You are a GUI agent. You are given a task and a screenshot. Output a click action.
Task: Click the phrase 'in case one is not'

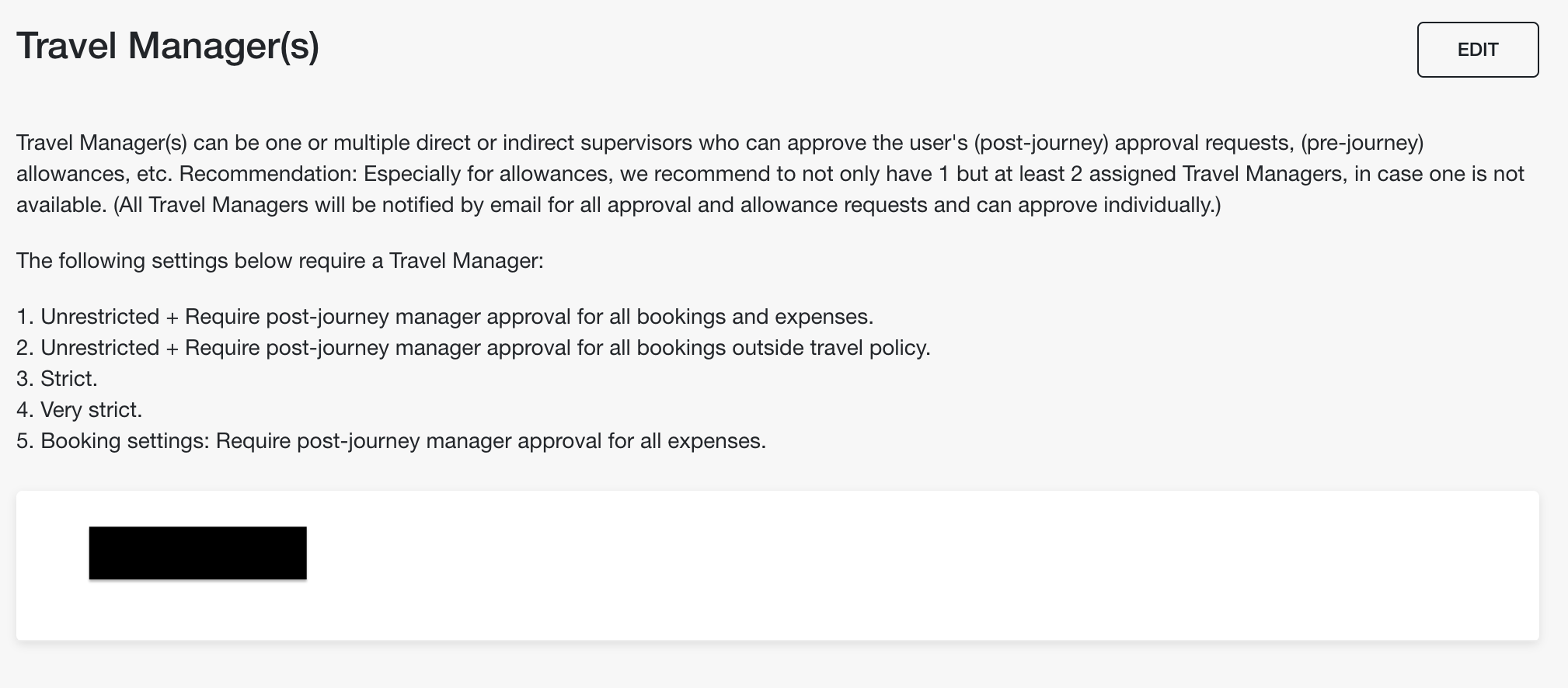[x=1439, y=173]
